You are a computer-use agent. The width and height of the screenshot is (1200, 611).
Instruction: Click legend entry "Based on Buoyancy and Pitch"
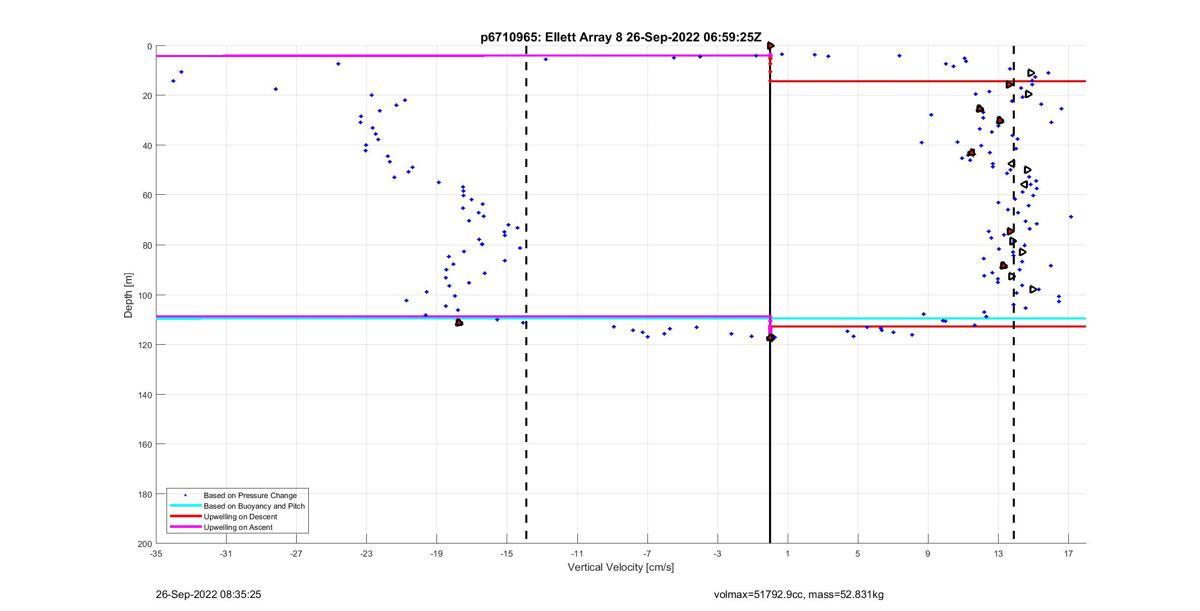[x=254, y=506]
